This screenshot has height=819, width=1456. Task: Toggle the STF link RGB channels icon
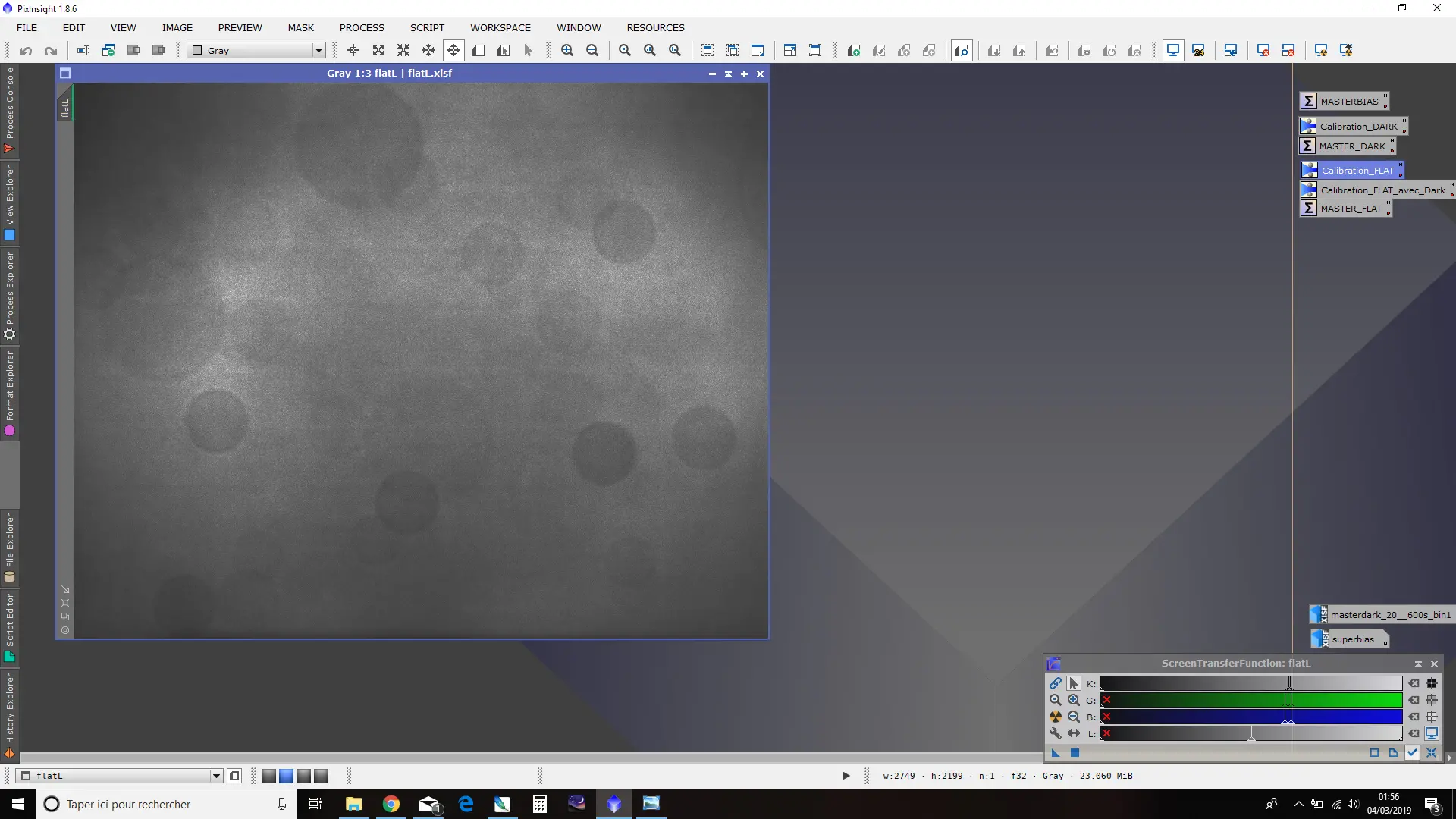click(1055, 683)
